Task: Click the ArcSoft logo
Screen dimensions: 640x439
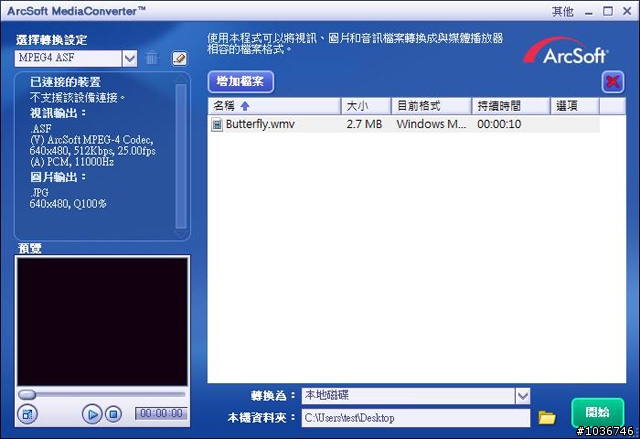Action: coord(566,51)
